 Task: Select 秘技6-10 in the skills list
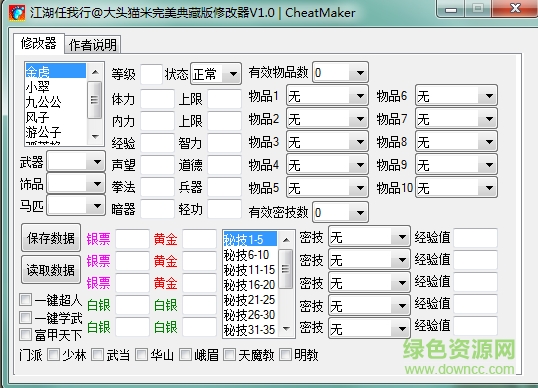point(250,254)
